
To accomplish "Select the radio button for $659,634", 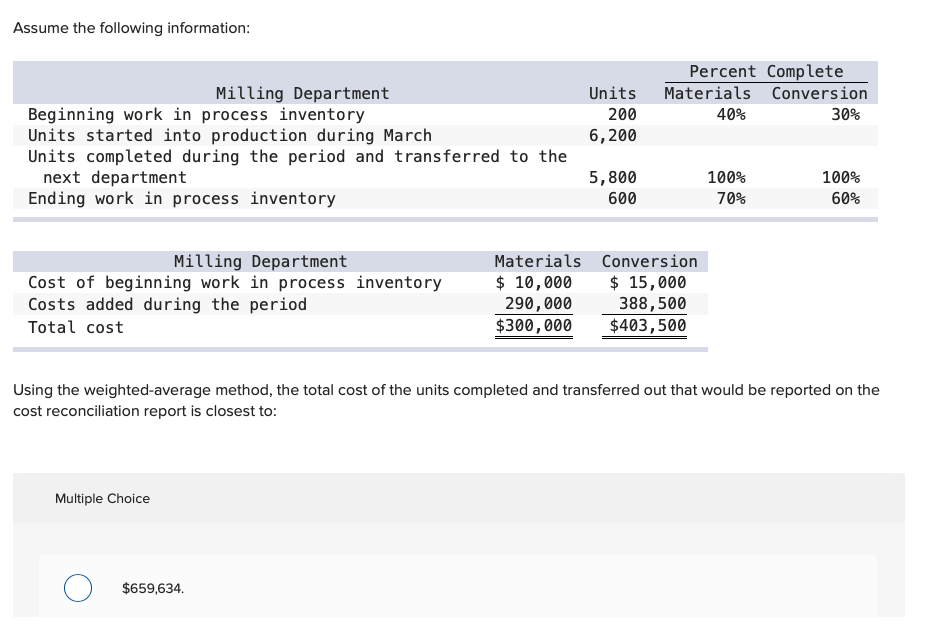I will point(78,588).
